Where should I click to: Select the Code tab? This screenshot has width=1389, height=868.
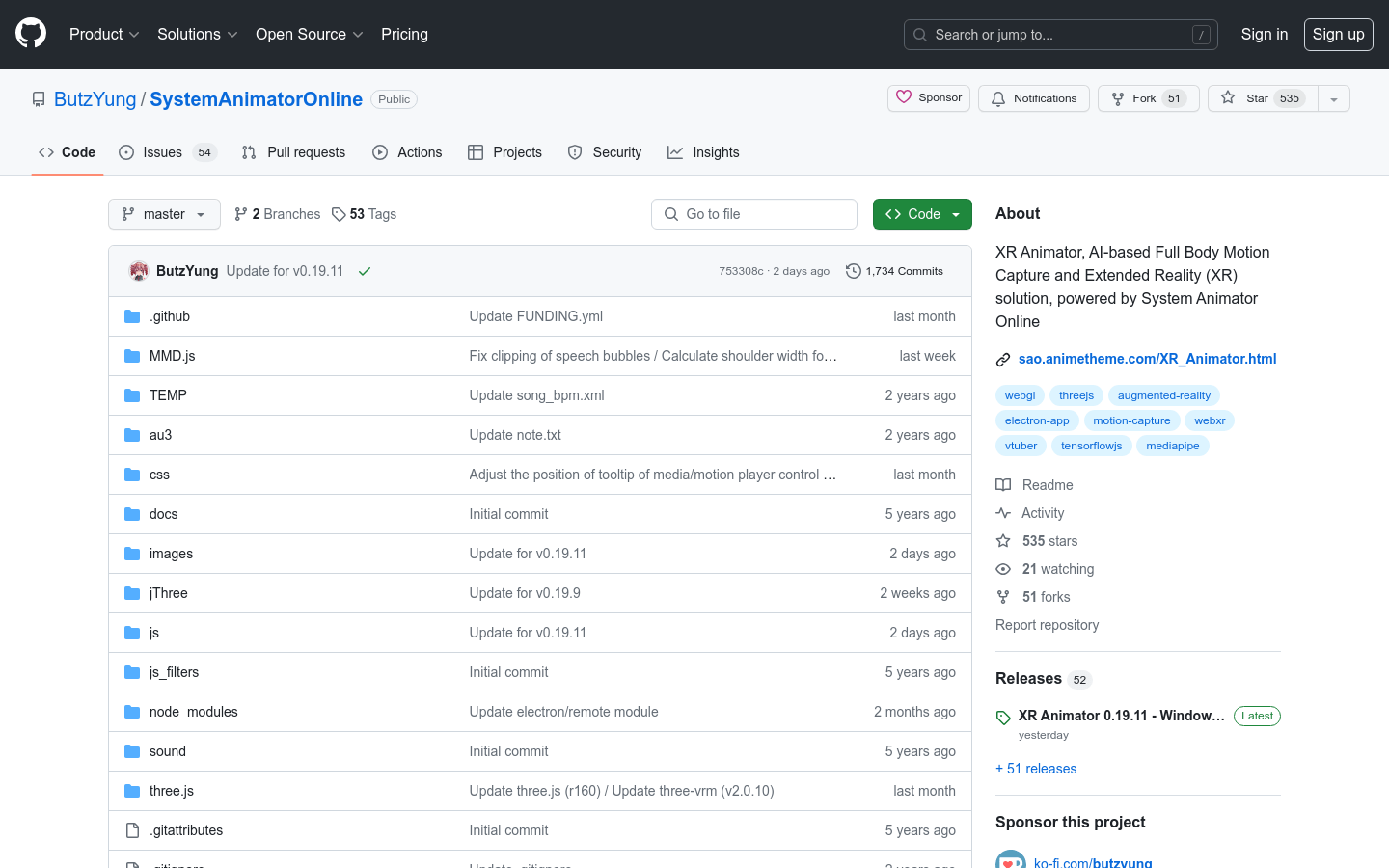tap(67, 152)
